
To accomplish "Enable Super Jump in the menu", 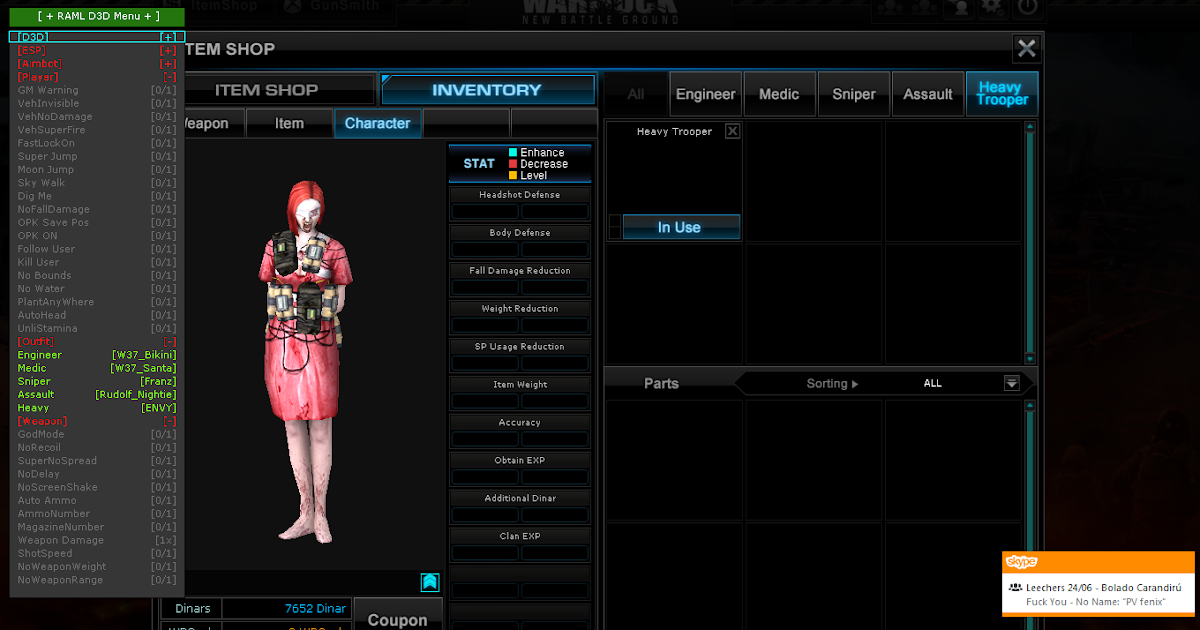I will [x=97, y=156].
